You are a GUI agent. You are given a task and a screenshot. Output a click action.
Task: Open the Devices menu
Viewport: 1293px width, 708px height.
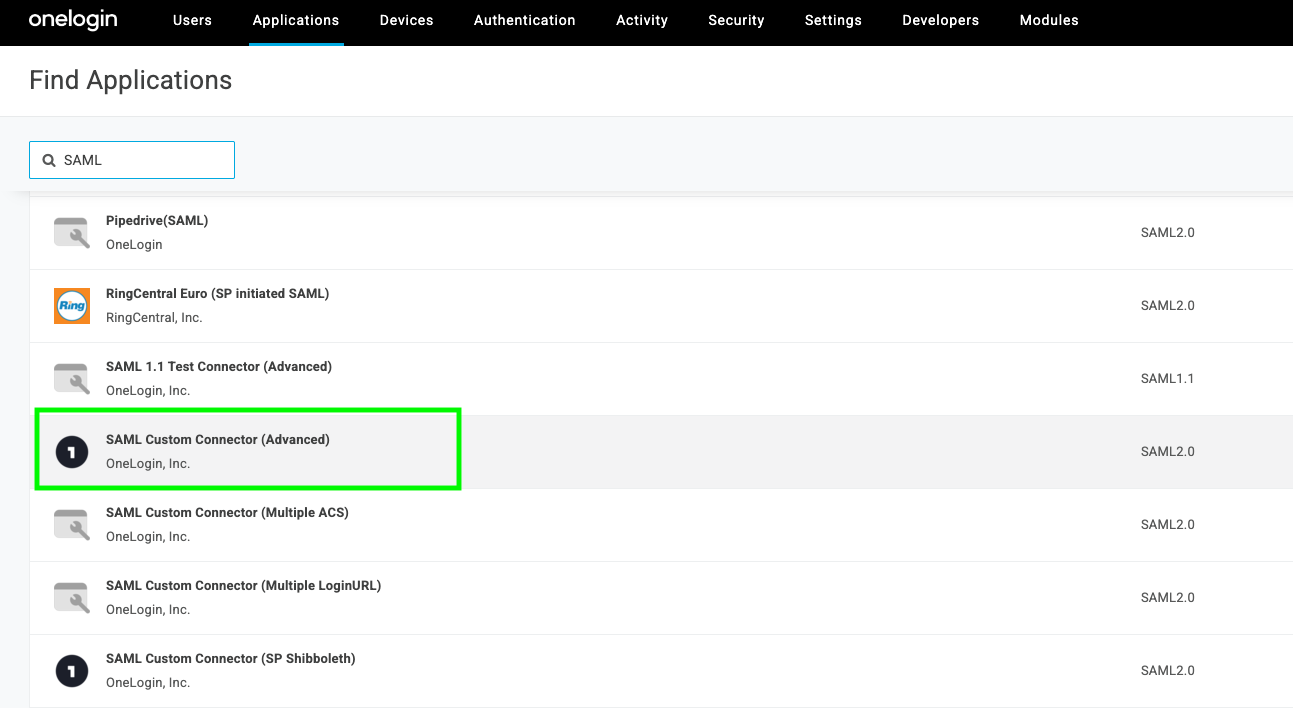click(x=406, y=20)
